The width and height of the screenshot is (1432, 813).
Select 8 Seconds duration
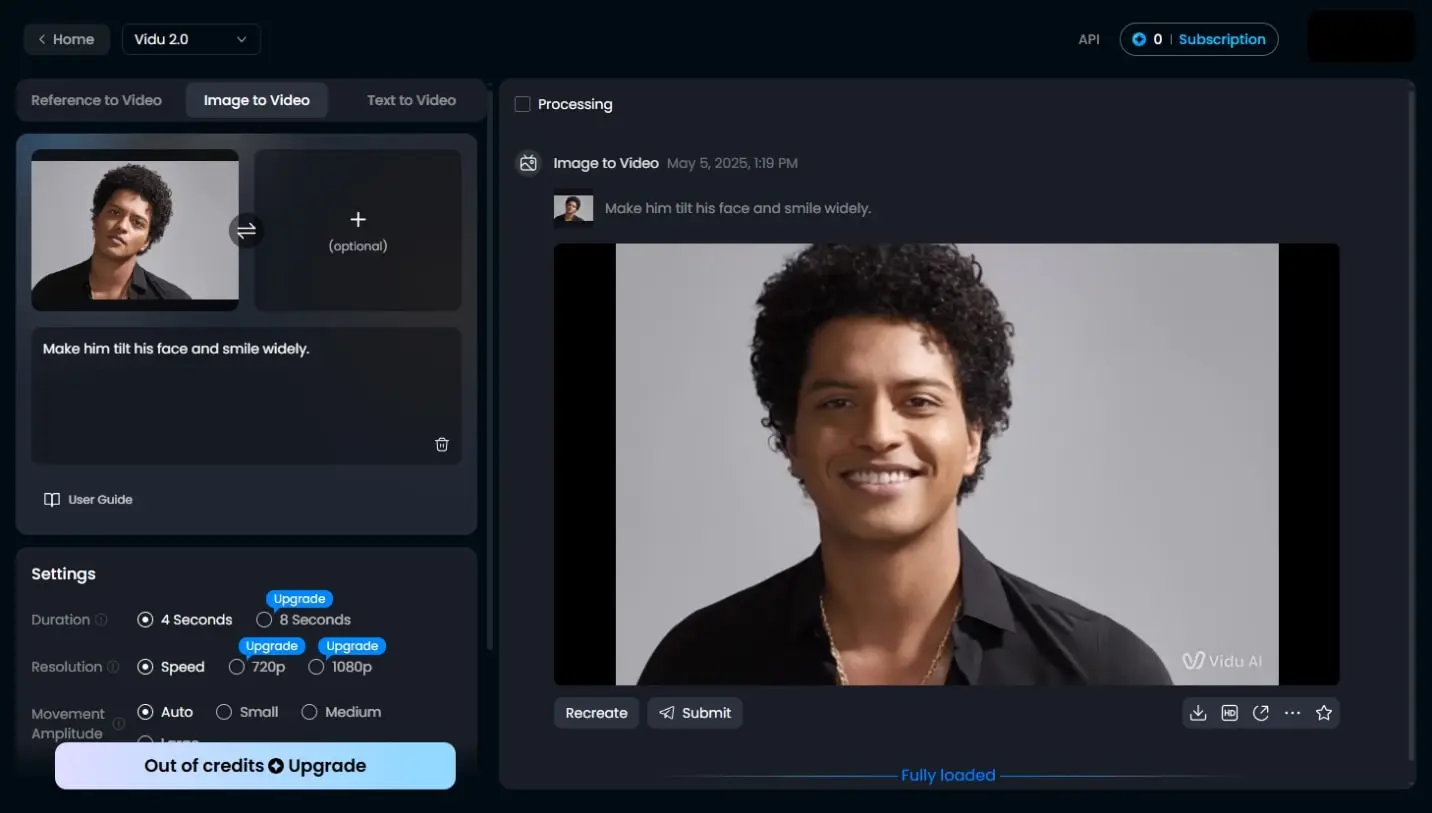pyautogui.click(x=303, y=620)
